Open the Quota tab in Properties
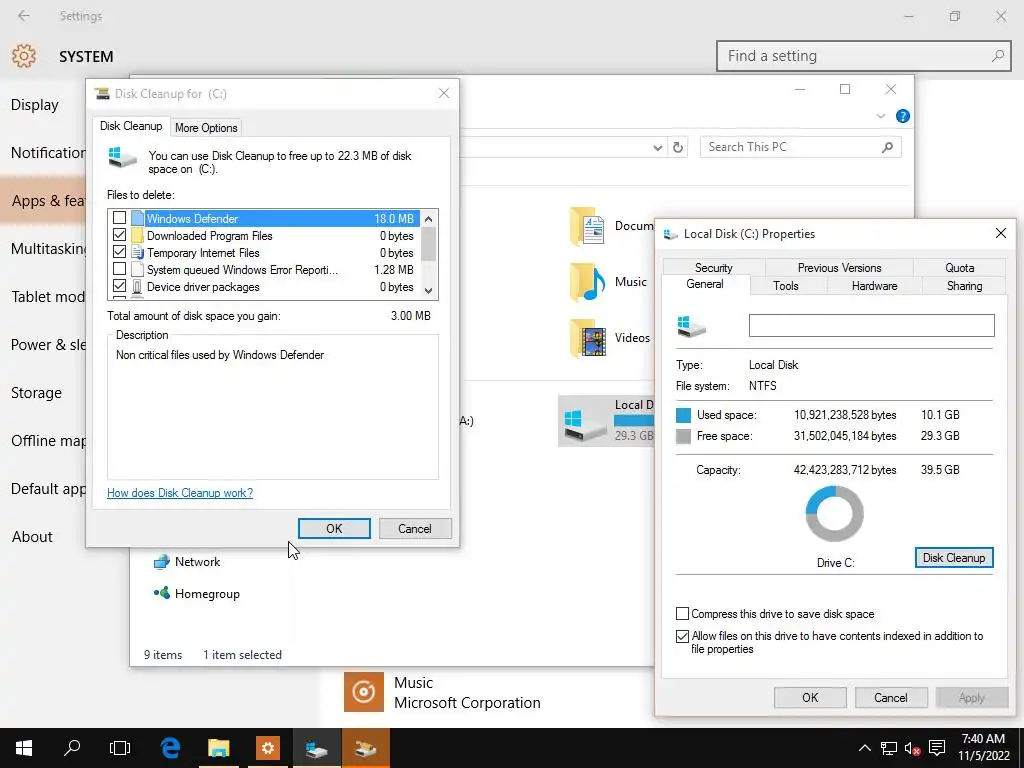Screen dimensions: 1024x768 (x=959, y=268)
